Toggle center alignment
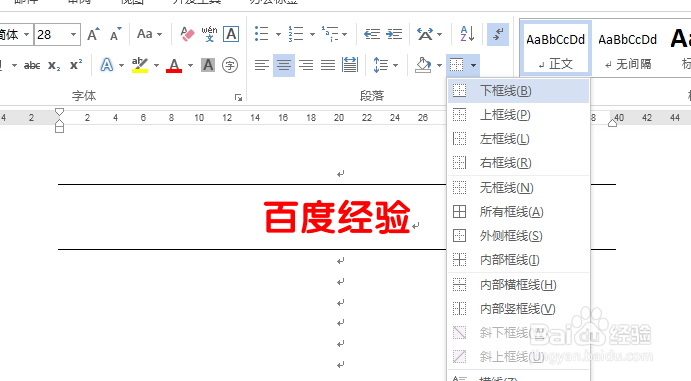Image resolution: width=691 pixels, height=381 pixels. pos(284,65)
